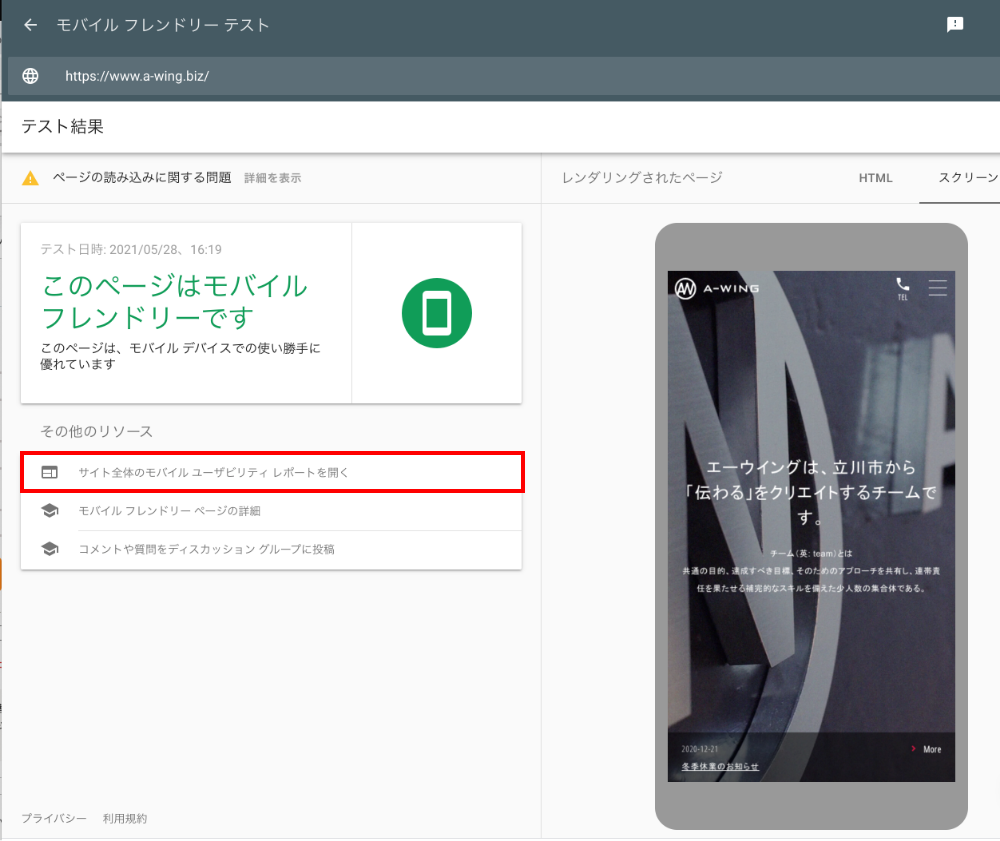Tap the TEL phone icon in preview
Viewport: 1000px width, 841px height.
point(902,287)
